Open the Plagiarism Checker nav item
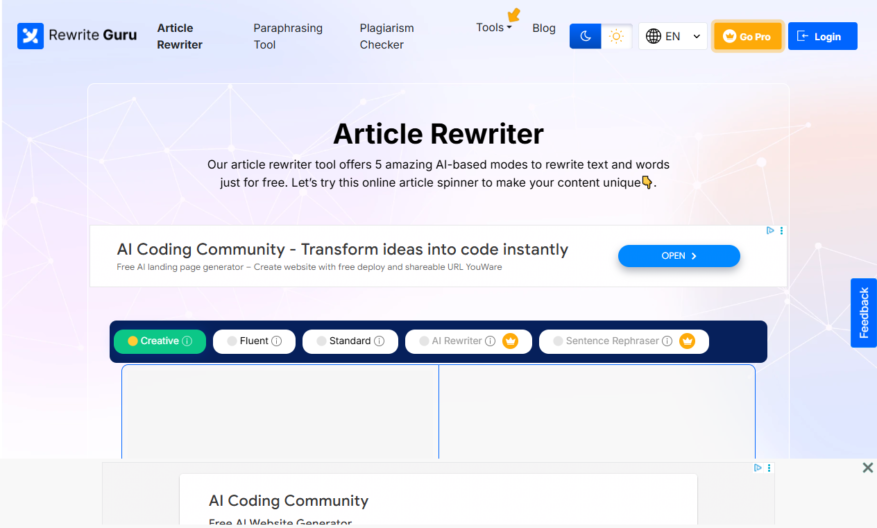The width and height of the screenshot is (877, 528). [x=386, y=36]
